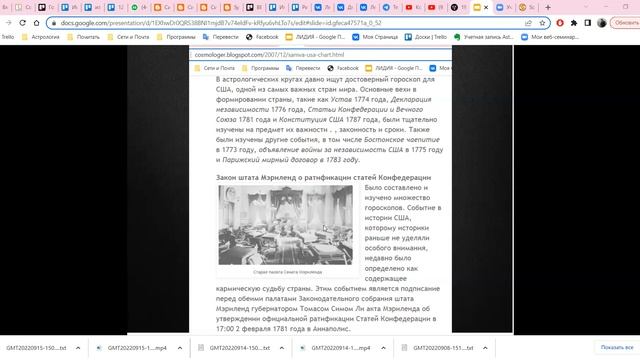Viewport: 640px width, 360px height.
Task: Expand options for GMT20220914-1....mp4 download
Action: click(383, 348)
